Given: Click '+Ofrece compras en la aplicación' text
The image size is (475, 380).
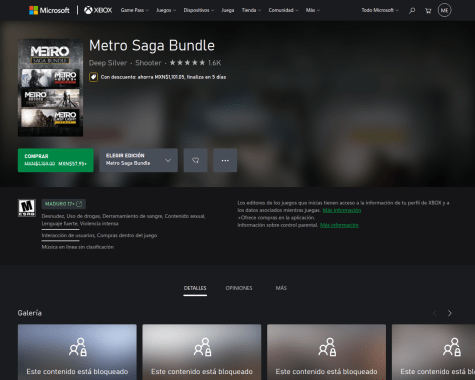Looking at the screenshot, I should 276,218.
